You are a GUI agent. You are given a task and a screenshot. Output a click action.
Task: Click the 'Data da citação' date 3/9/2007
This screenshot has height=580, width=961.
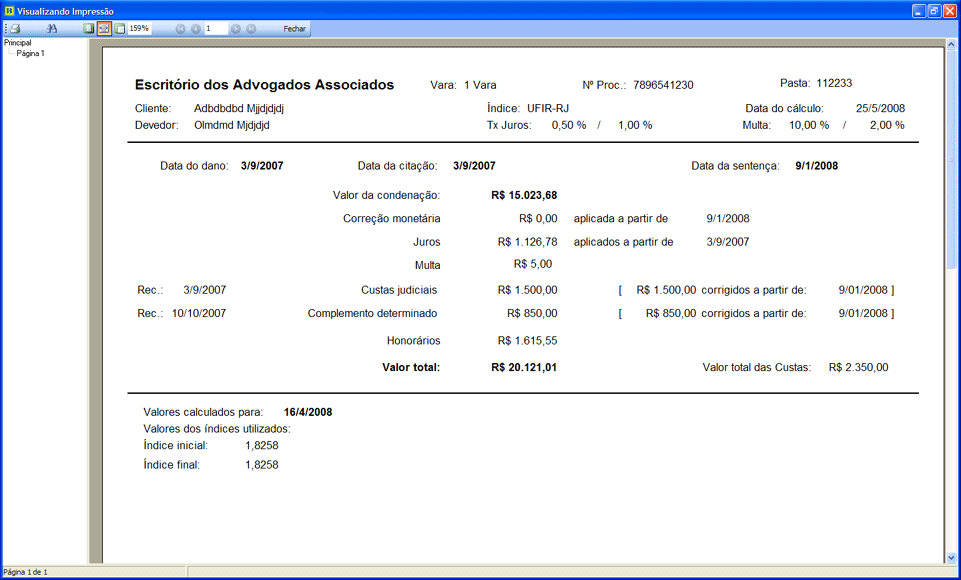474,166
